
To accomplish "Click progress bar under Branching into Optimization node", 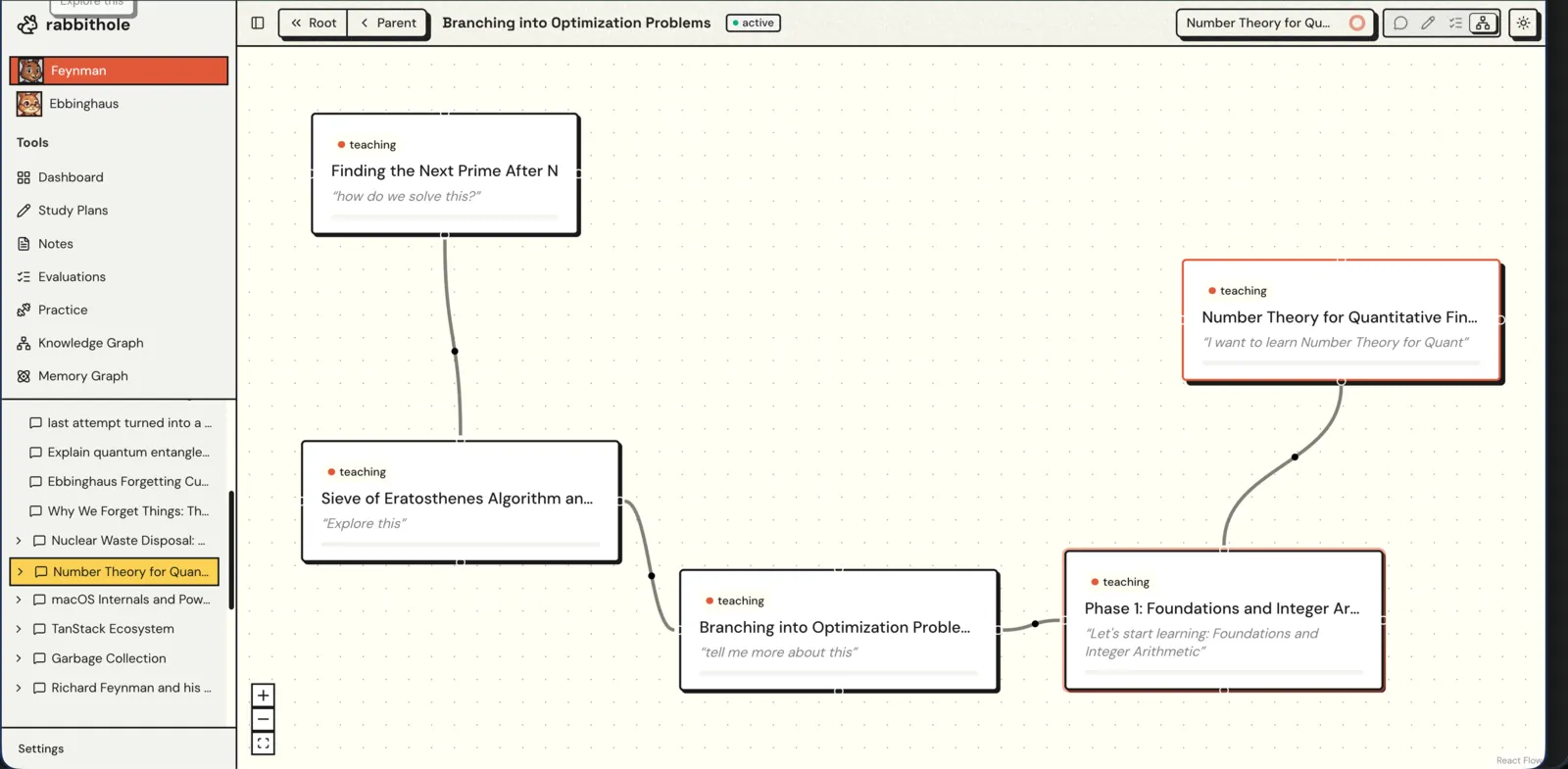I will (x=838, y=673).
